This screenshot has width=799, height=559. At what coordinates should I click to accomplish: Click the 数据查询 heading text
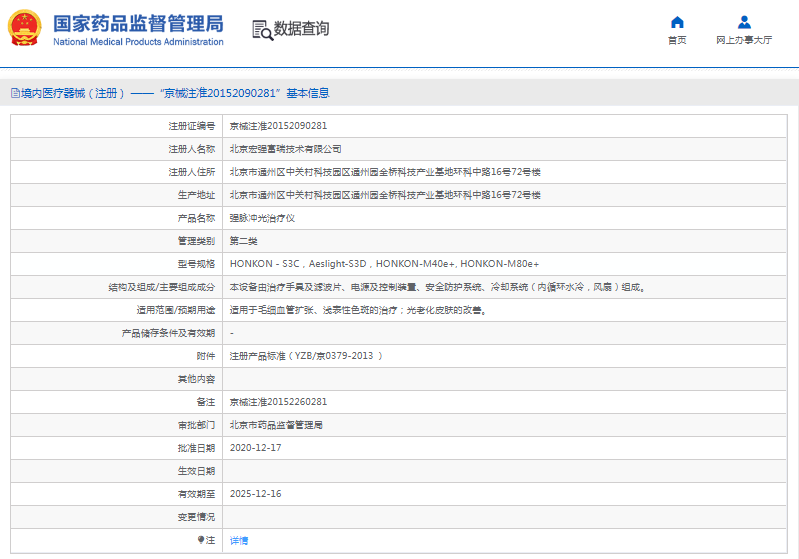pyautogui.click(x=301, y=29)
